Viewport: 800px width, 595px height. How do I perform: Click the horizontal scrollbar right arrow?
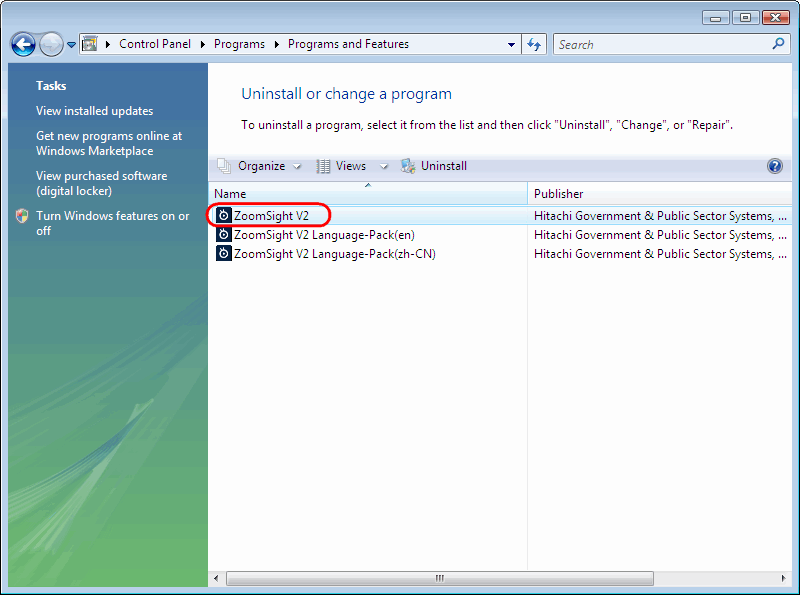click(x=784, y=578)
